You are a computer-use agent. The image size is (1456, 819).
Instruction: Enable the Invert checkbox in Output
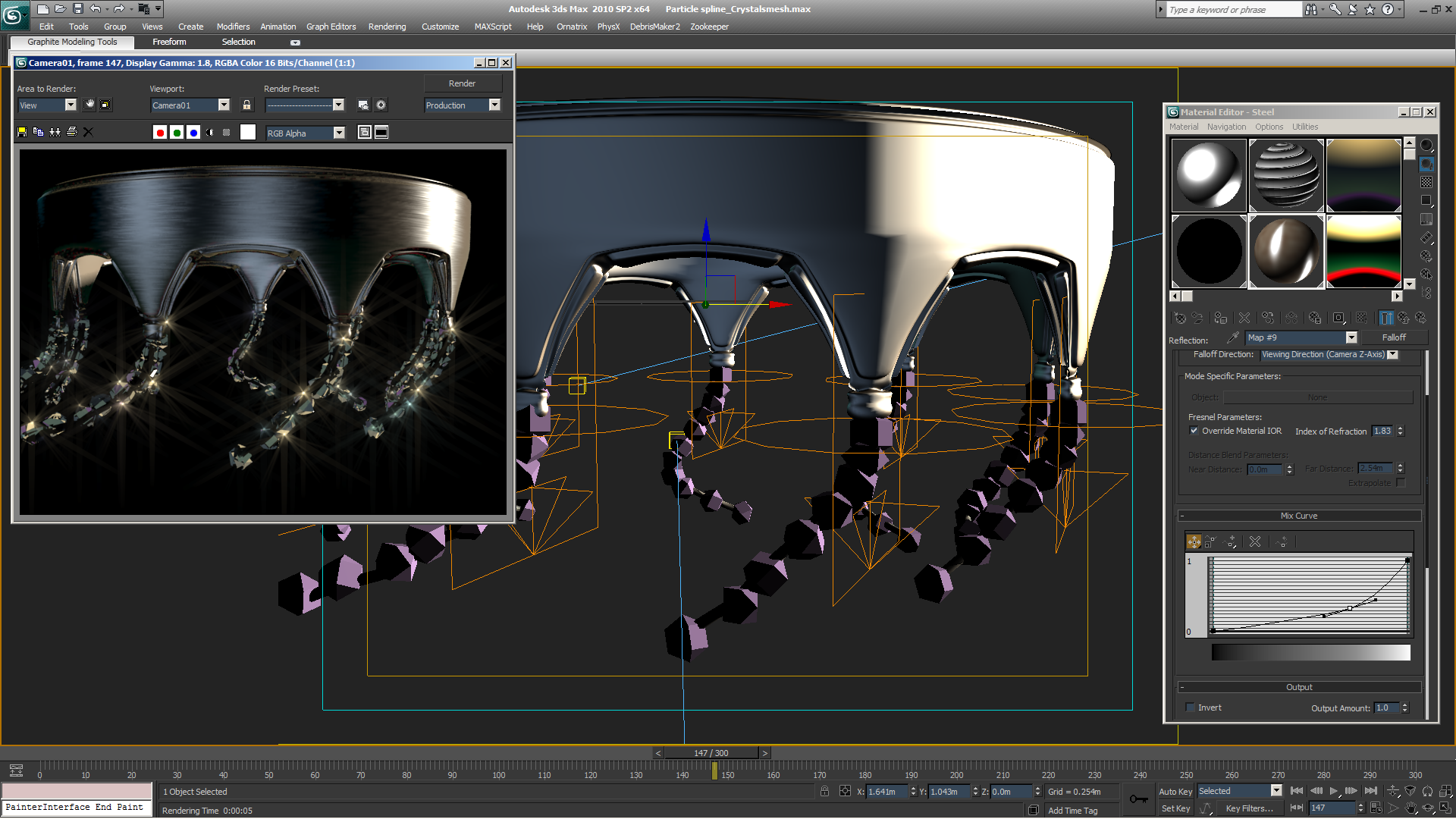[x=1190, y=708]
